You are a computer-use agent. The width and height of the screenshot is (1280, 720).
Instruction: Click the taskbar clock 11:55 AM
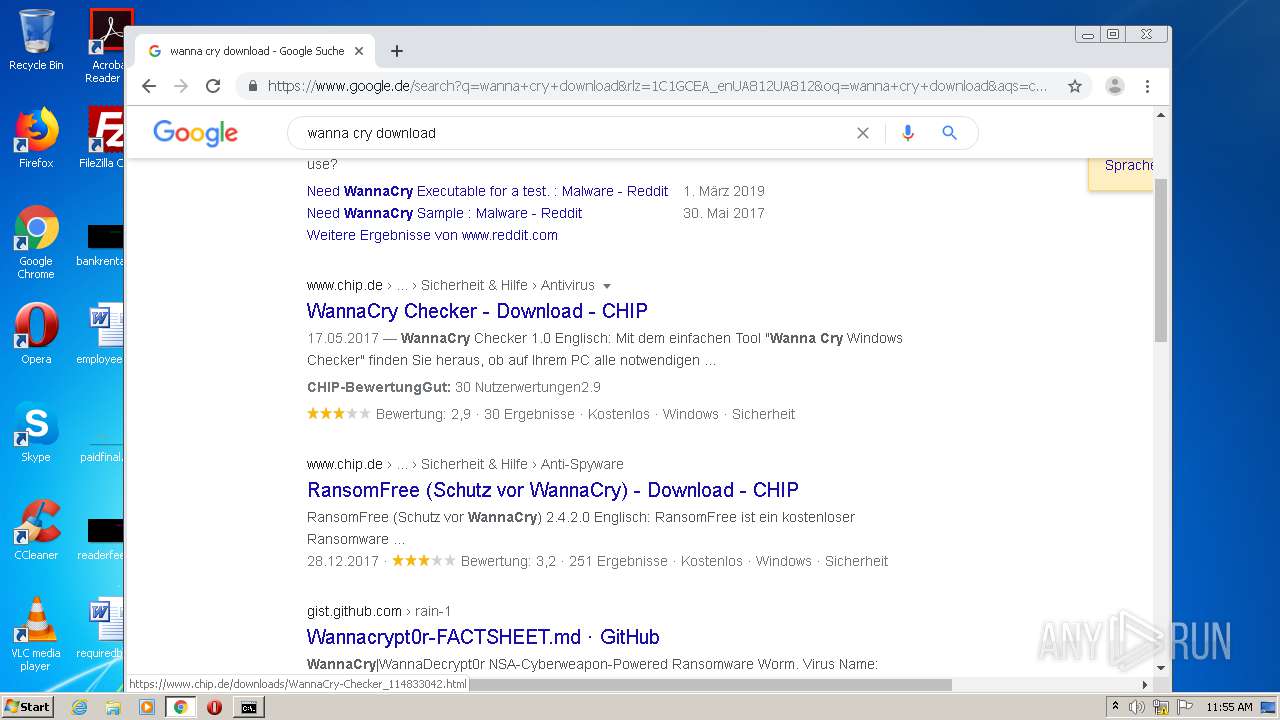coord(1229,707)
